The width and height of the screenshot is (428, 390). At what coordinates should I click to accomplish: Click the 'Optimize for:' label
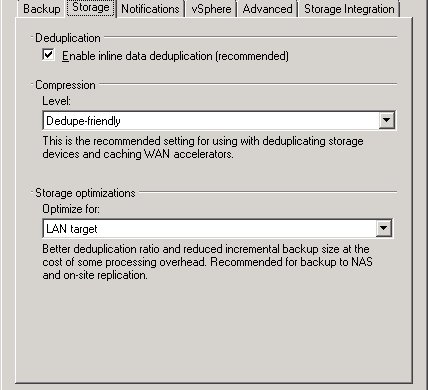pyautogui.click(x=71, y=209)
